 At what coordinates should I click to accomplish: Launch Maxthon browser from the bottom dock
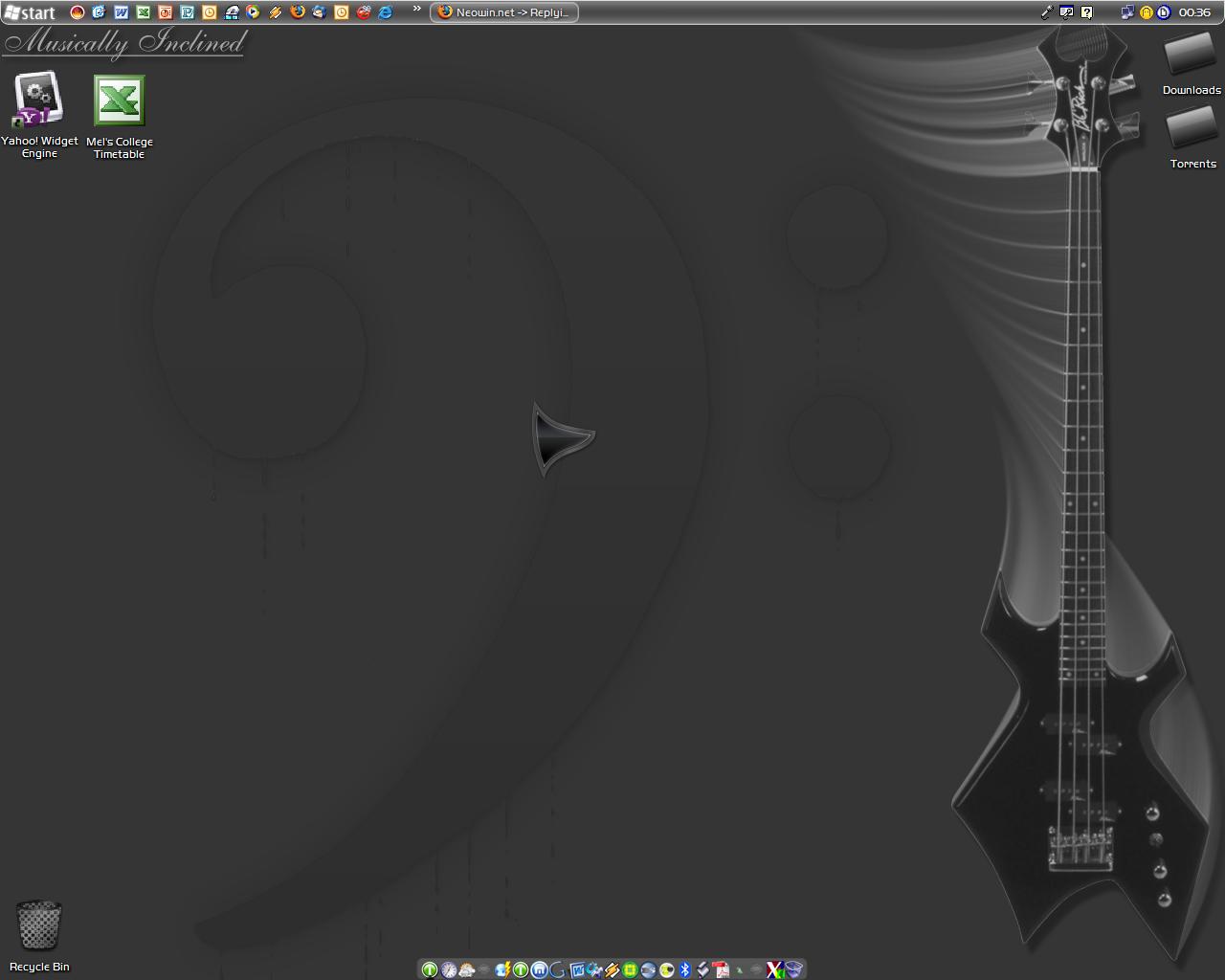point(539,970)
